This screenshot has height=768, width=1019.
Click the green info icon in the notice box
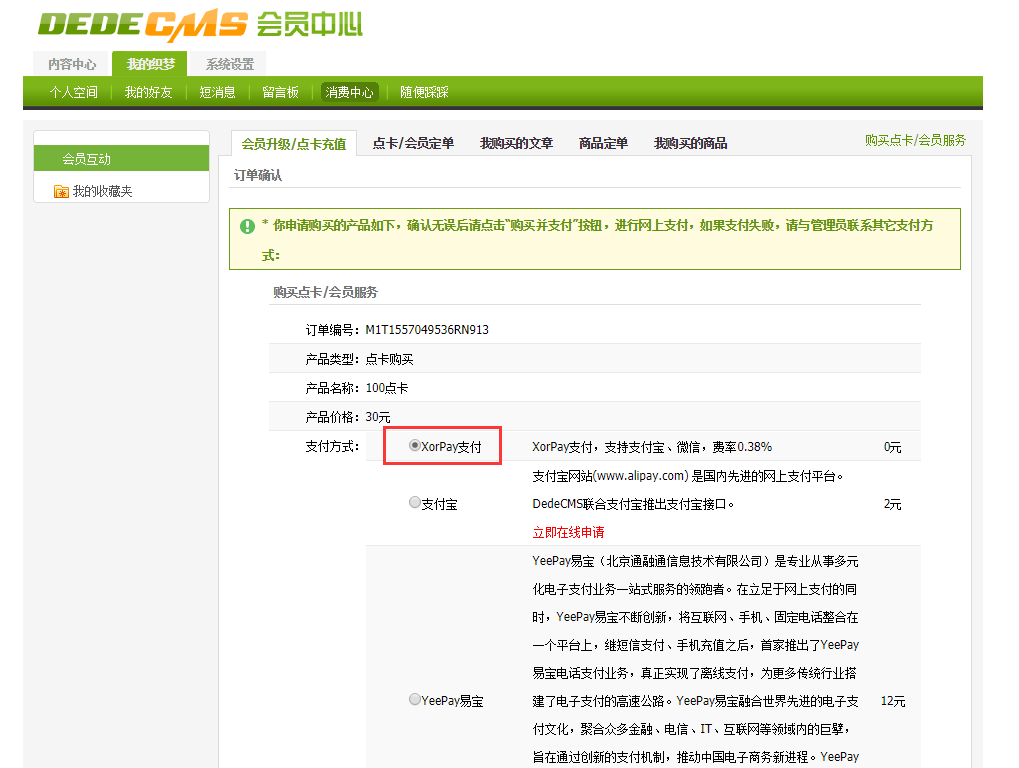(x=246, y=227)
